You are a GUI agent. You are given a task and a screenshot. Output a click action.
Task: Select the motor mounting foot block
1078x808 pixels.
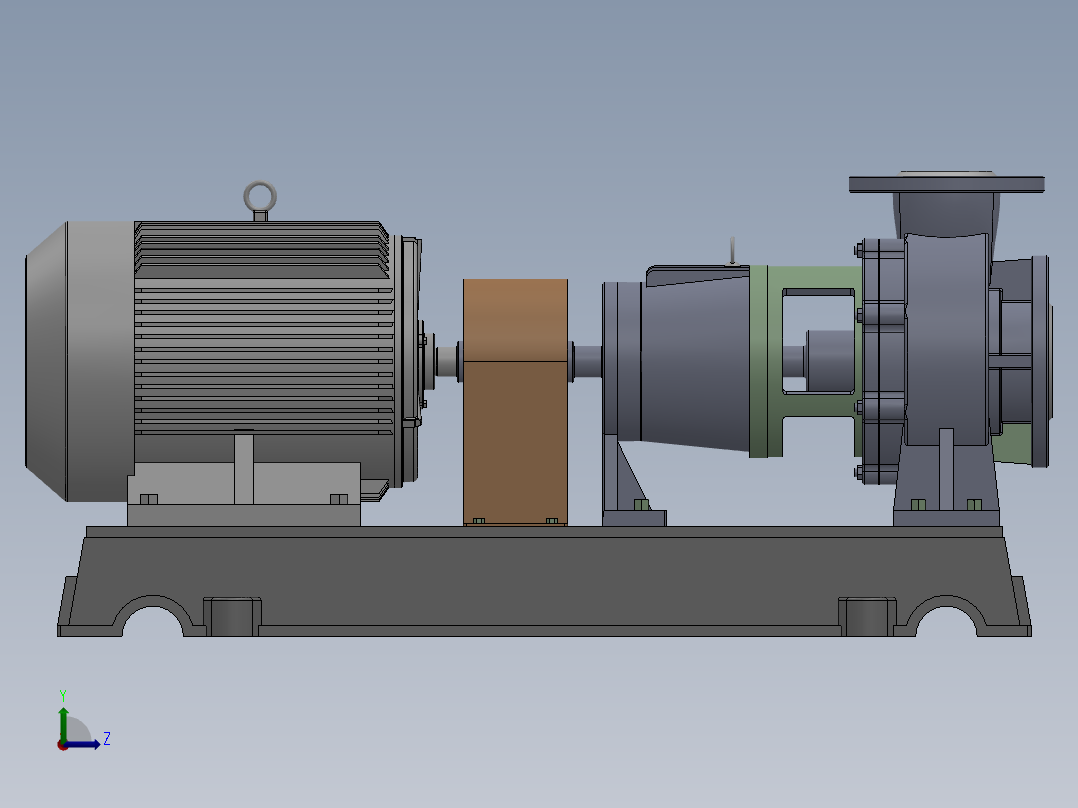tap(244, 494)
